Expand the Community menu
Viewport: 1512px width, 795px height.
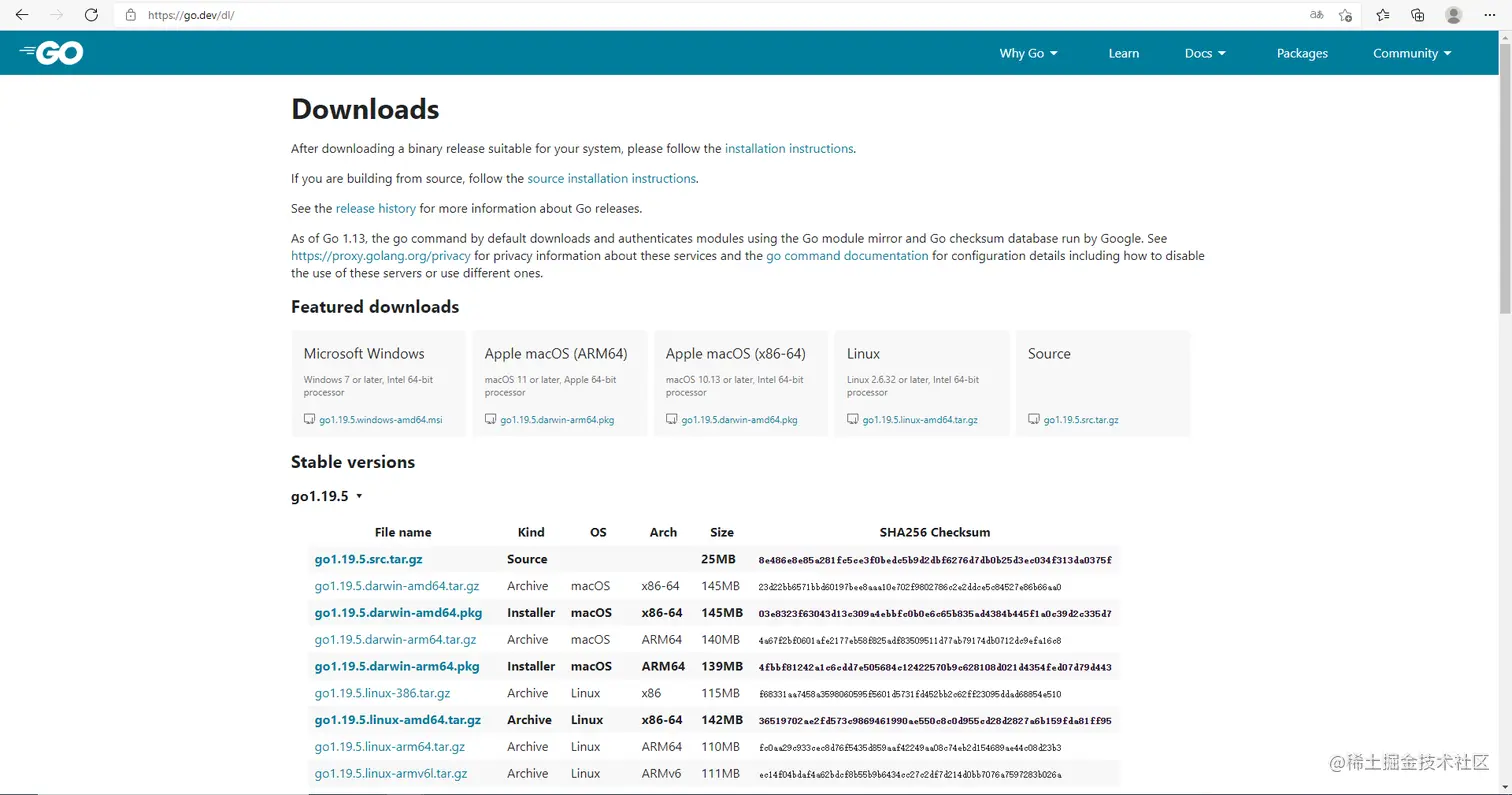[x=1412, y=53]
